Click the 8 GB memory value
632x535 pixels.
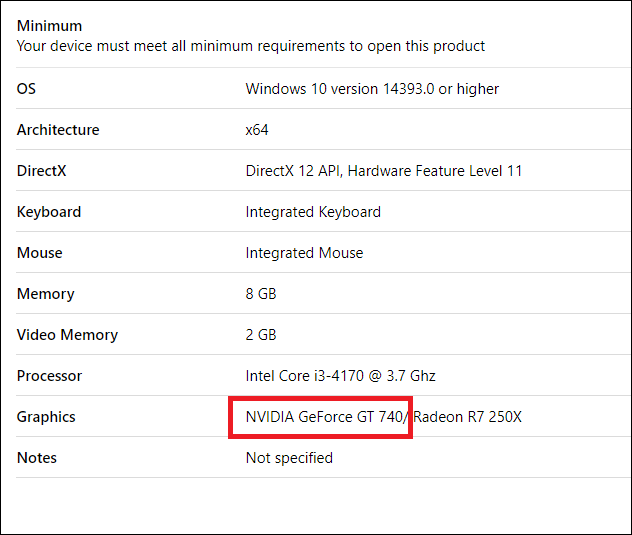[x=261, y=294]
